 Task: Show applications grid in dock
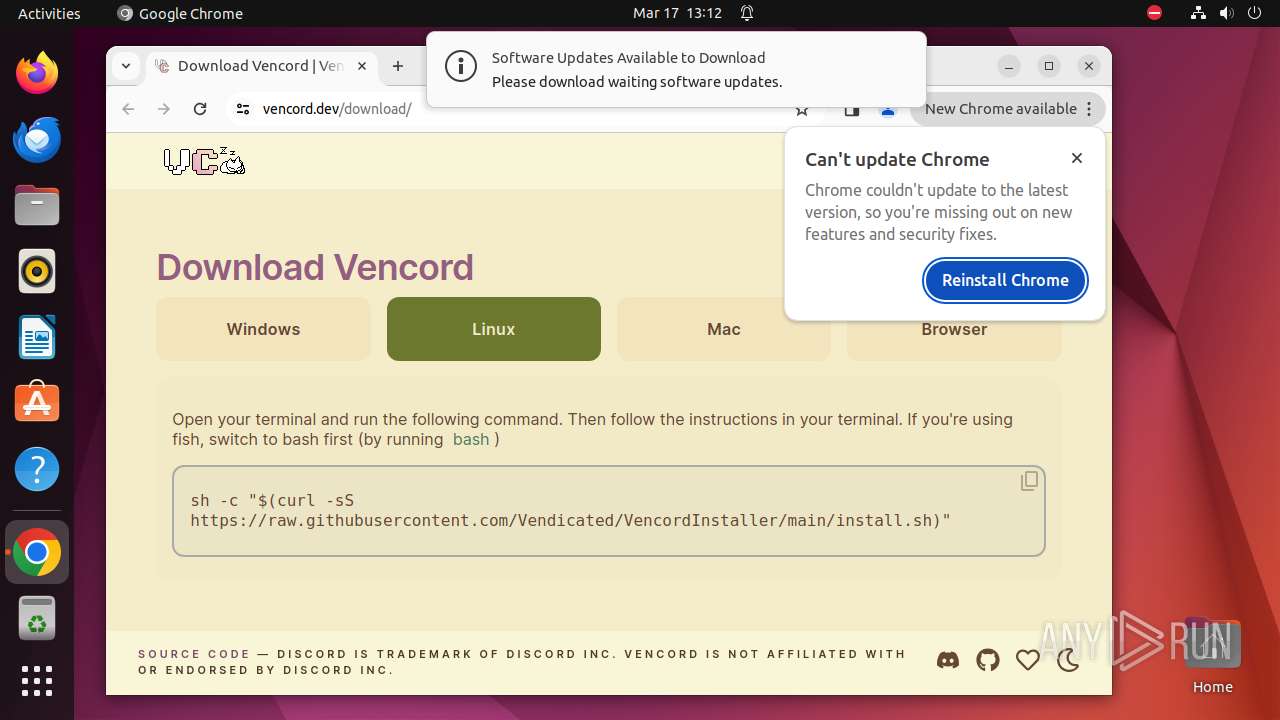(x=37, y=681)
